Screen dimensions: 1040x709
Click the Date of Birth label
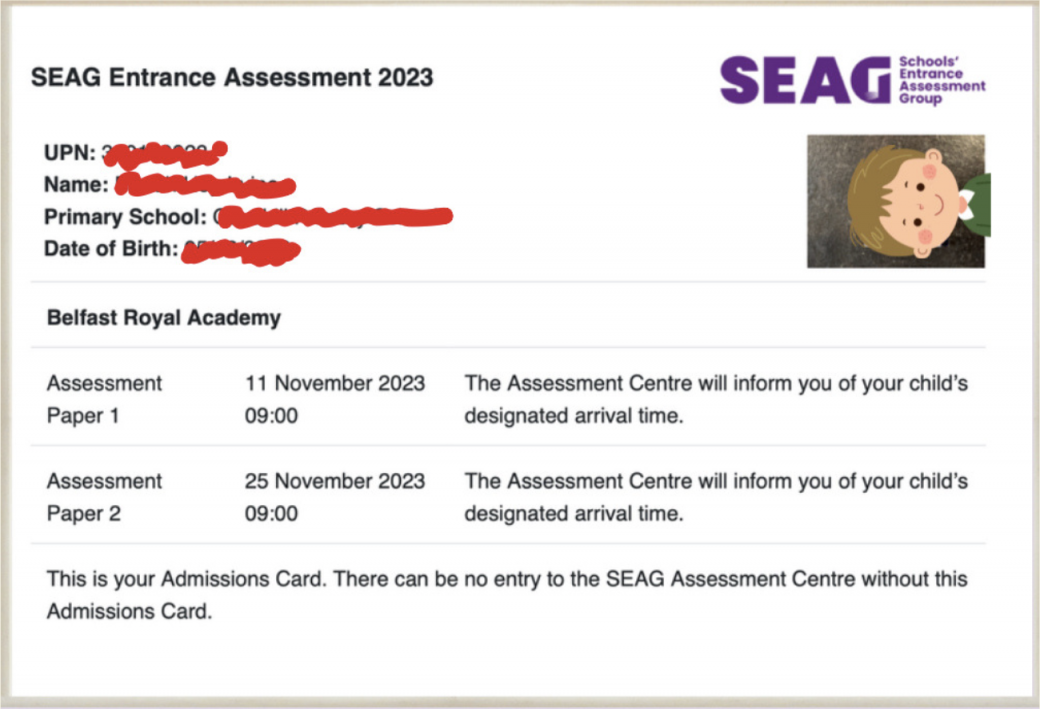(x=110, y=249)
